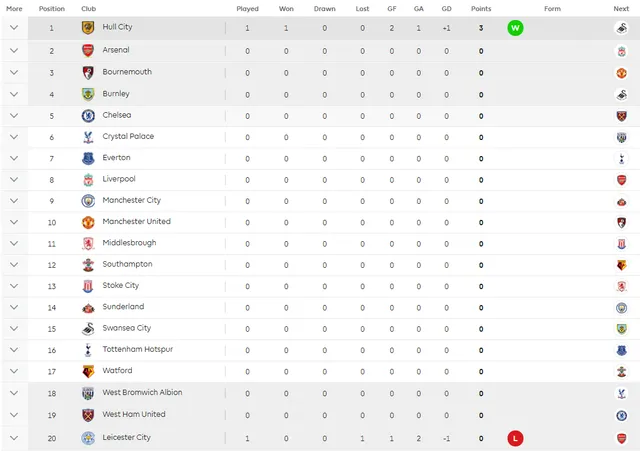This screenshot has width=640, height=451.
Task: Click Hull City's green W form badge
Action: click(x=515, y=28)
